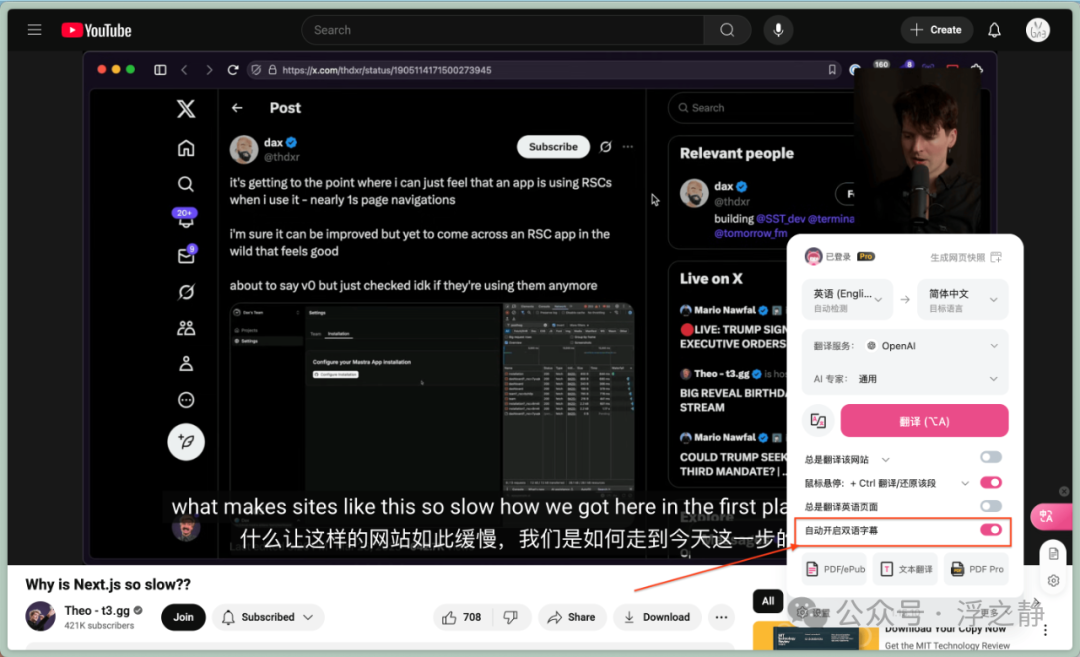Go to YouTube home via logo
This screenshot has height=657, width=1080.
96,30
